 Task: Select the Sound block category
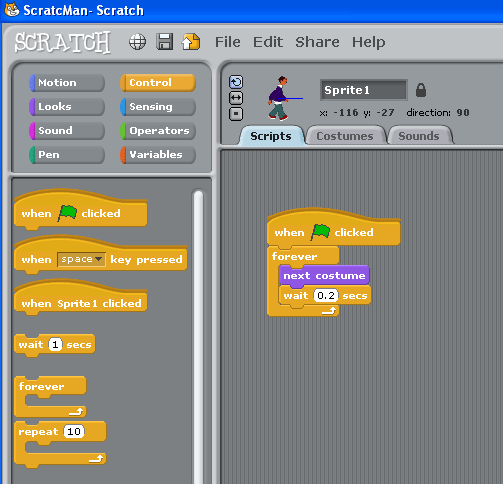[67, 131]
